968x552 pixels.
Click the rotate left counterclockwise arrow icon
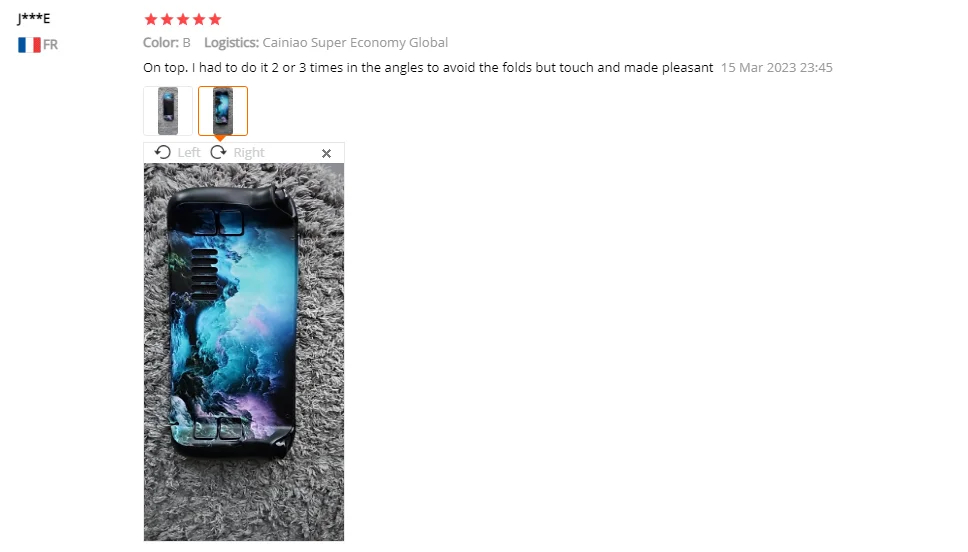(162, 153)
